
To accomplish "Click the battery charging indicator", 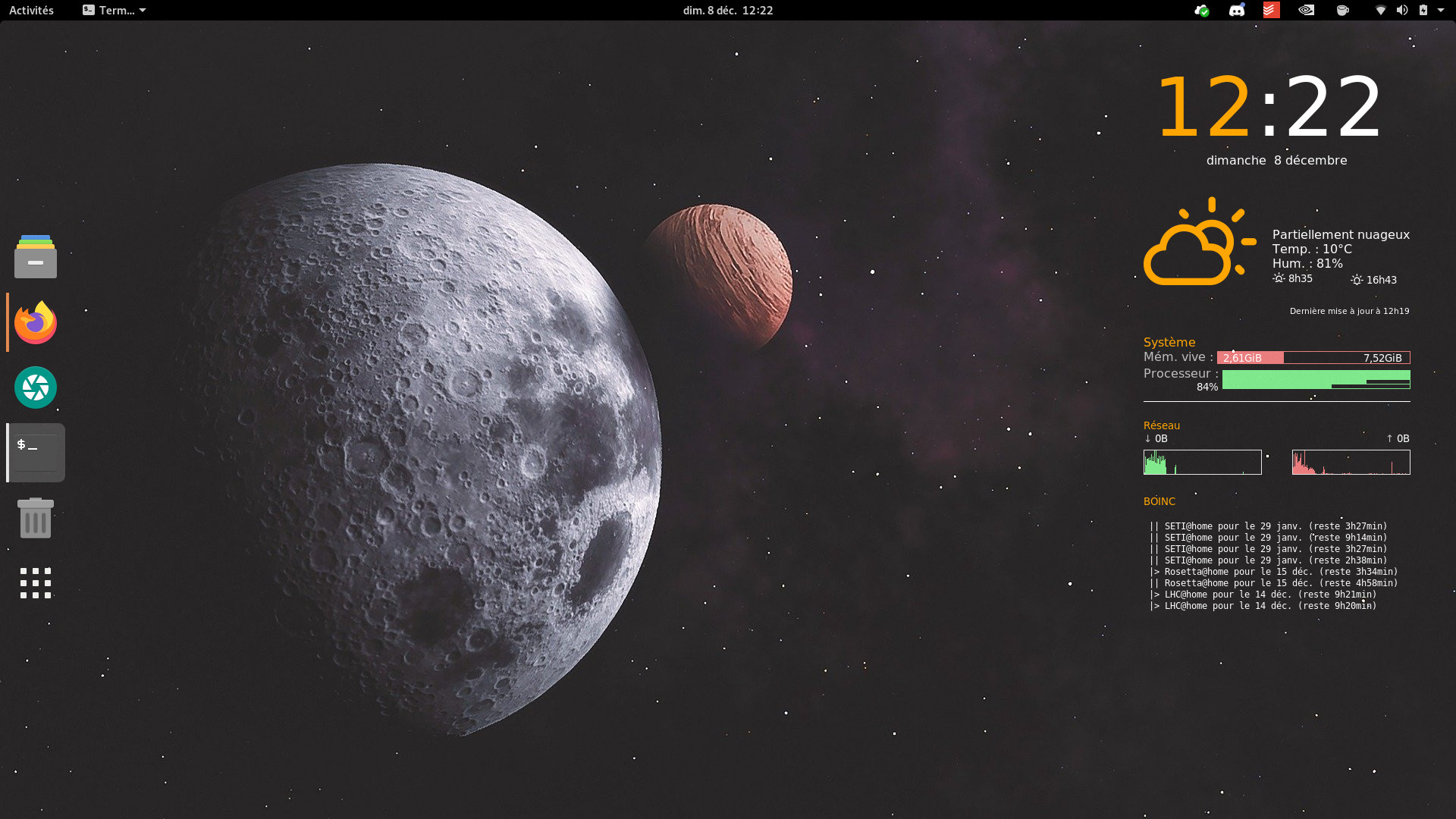I will coord(1423,11).
